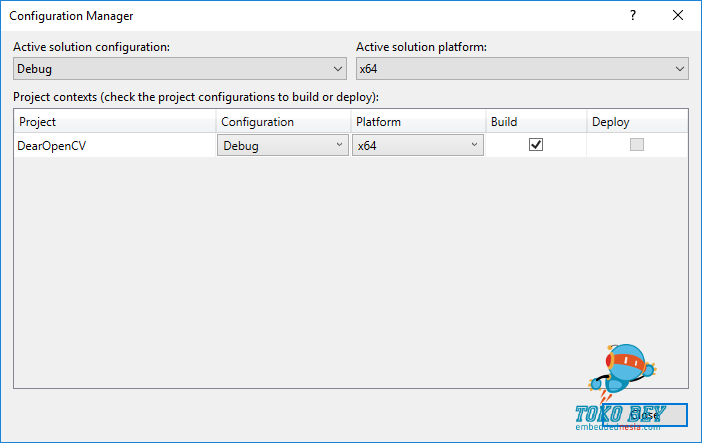This screenshot has width=702, height=443.
Task: Click the Close button at bottom
Action: [x=644, y=415]
